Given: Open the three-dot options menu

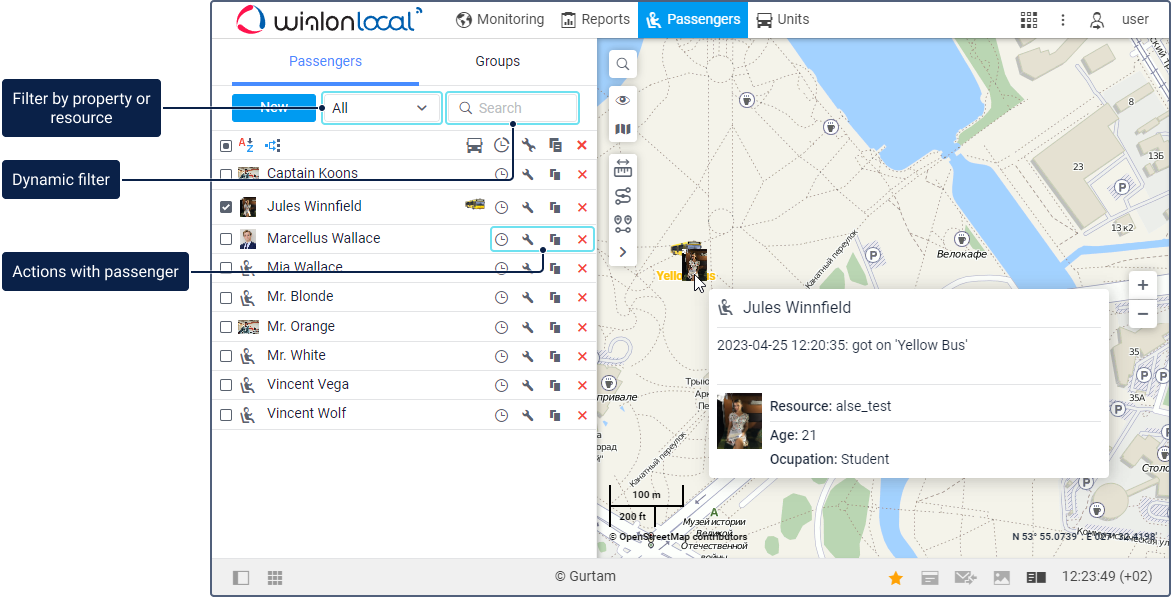Looking at the screenshot, I should pos(1063,20).
